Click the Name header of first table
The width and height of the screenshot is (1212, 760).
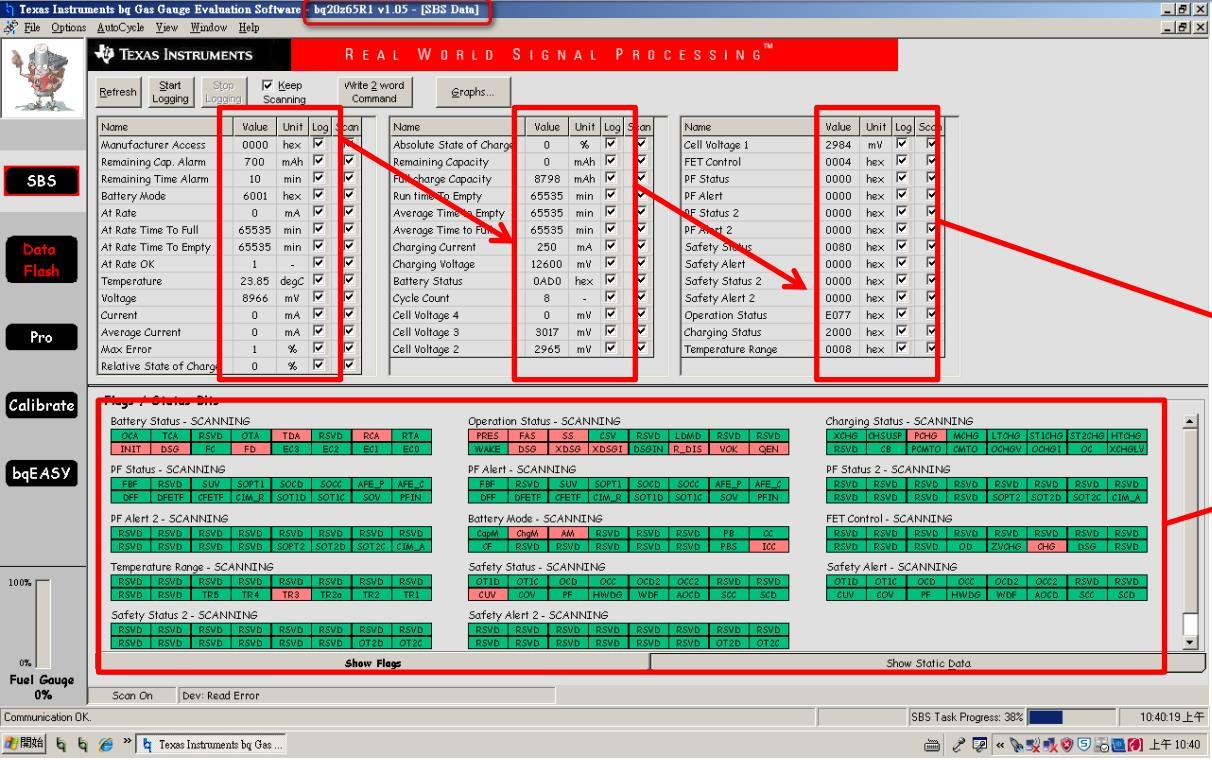[x=165, y=127]
